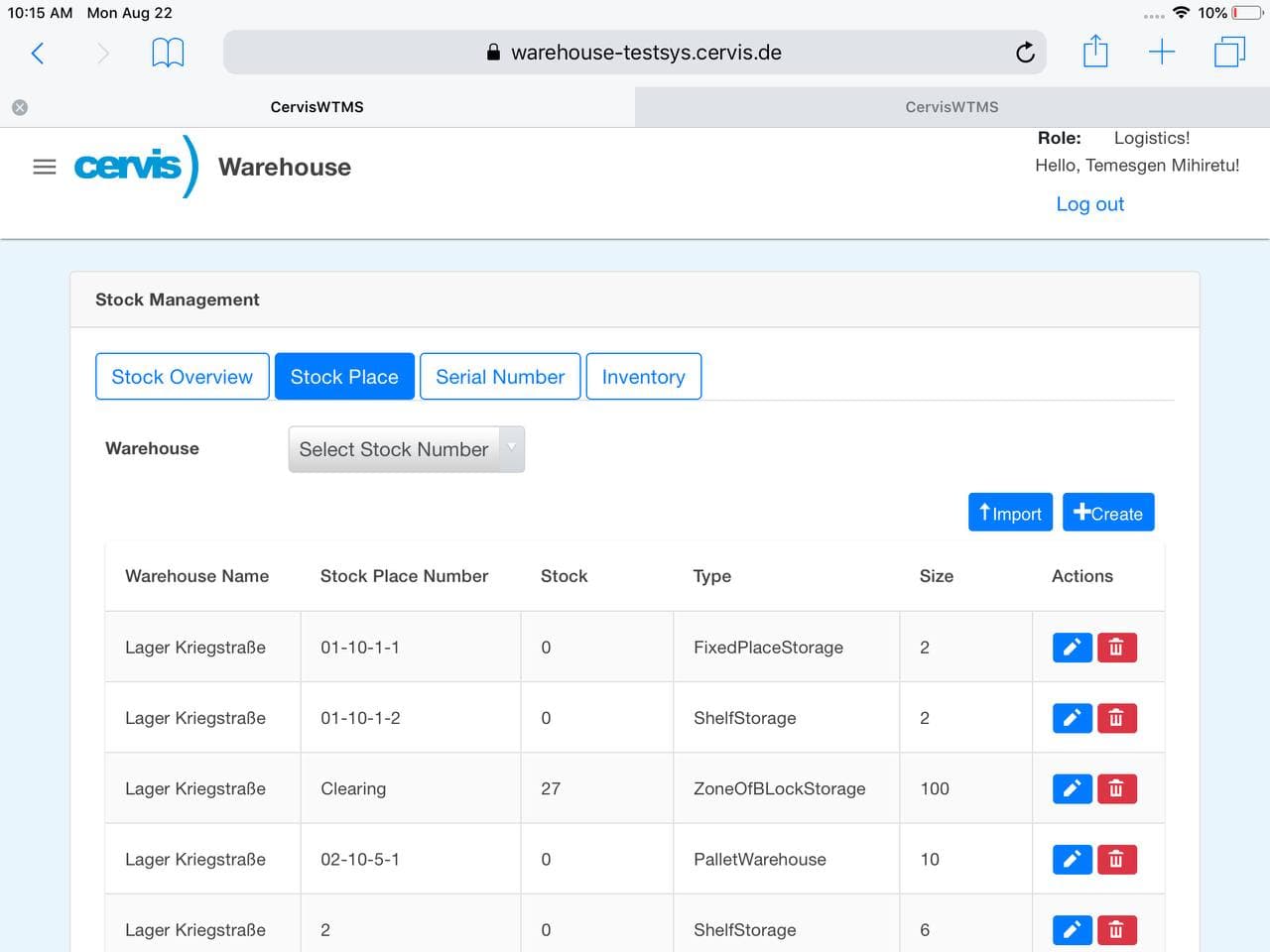Select the Inventory tab
Image resolution: width=1270 pixels, height=952 pixels.
pyautogui.click(x=643, y=377)
